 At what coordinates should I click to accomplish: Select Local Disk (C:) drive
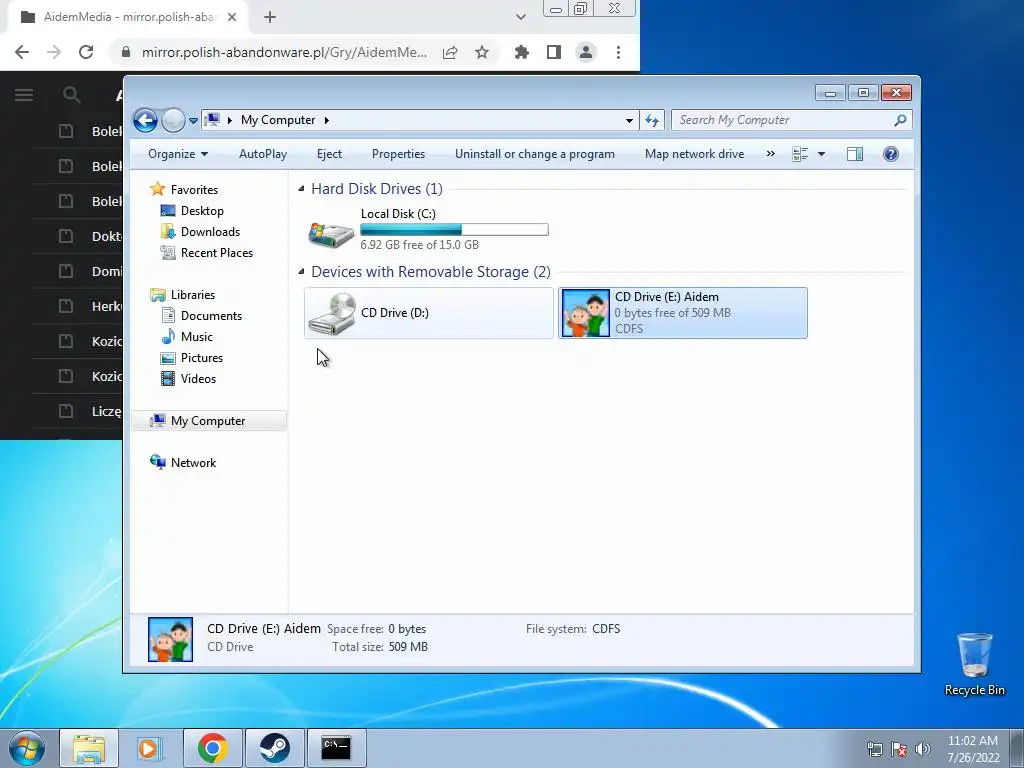428,229
